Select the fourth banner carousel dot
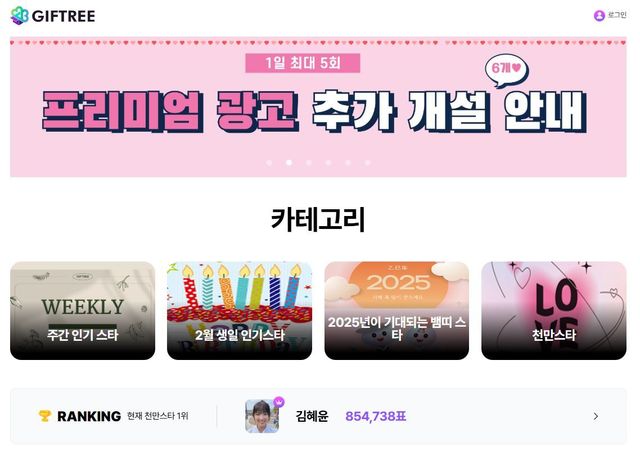 (328, 163)
